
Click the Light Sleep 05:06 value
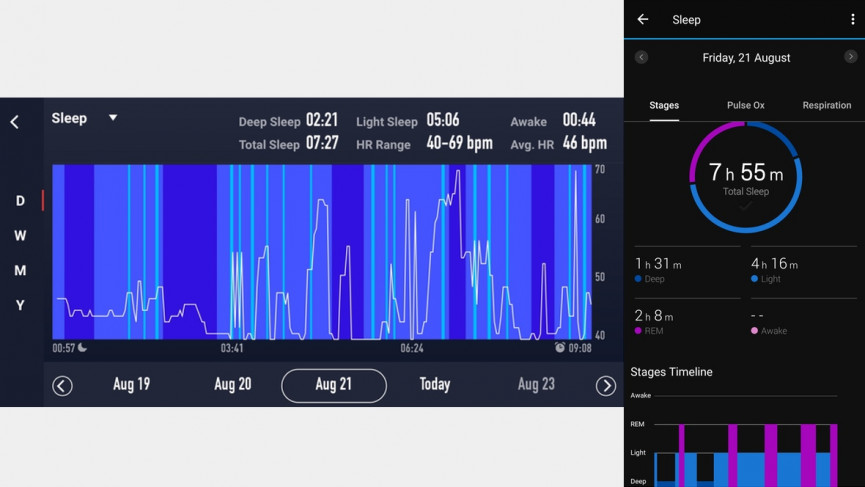point(442,120)
